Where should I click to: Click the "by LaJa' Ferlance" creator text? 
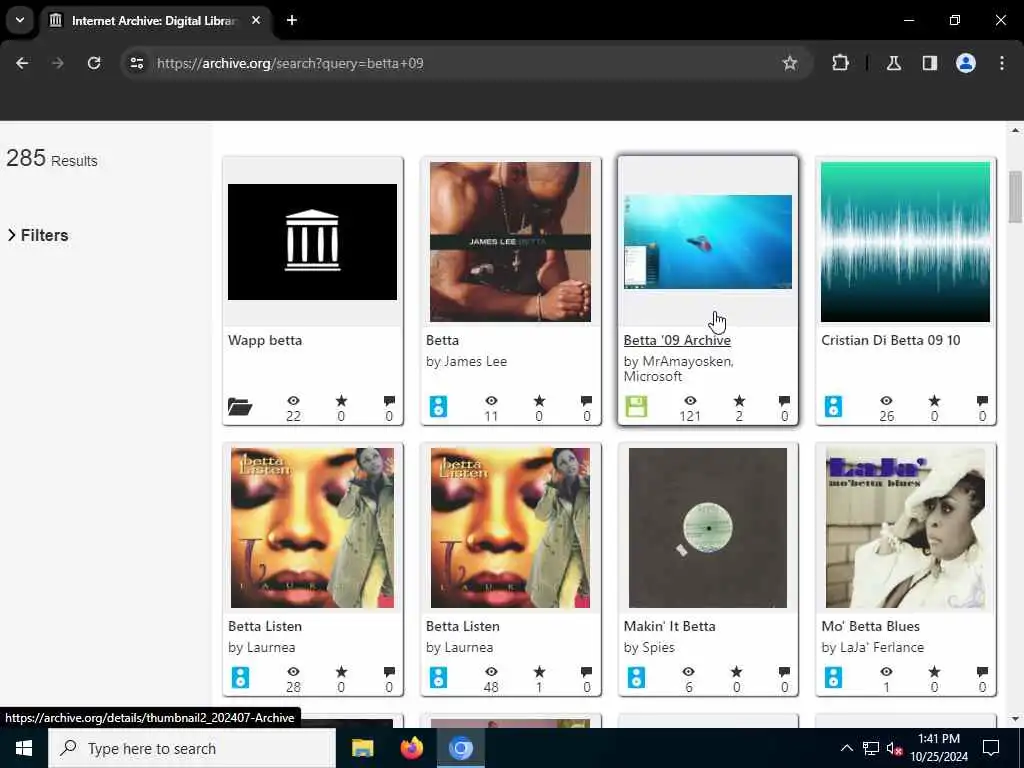[872, 647]
